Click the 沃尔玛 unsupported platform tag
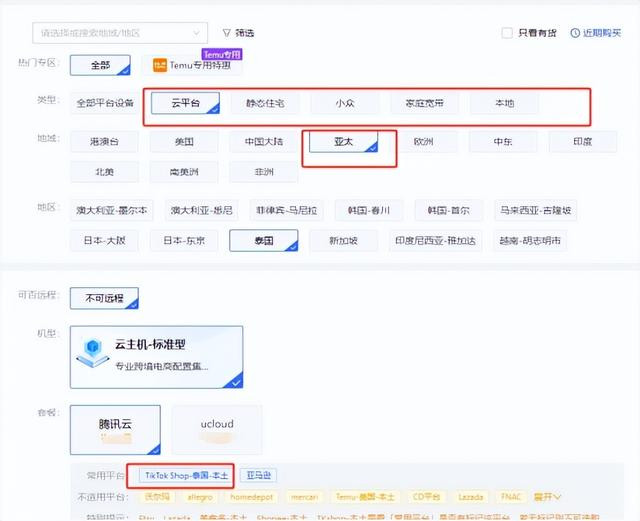The height and width of the screenshot is (521, 640). [158, 497]
